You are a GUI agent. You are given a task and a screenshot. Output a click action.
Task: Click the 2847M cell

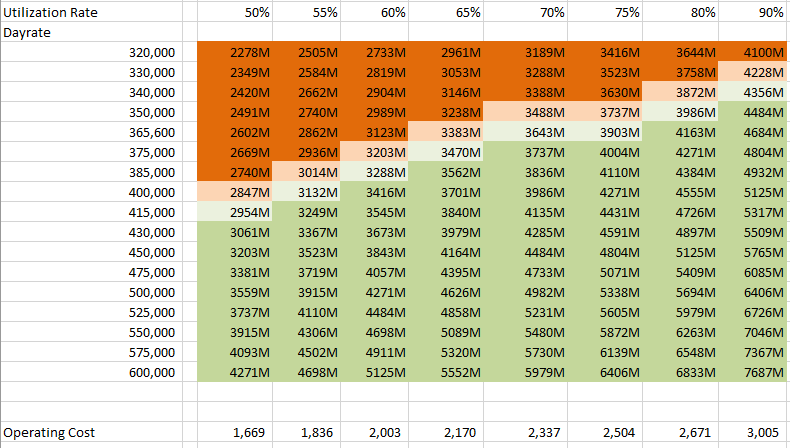[x=235, y=193]
